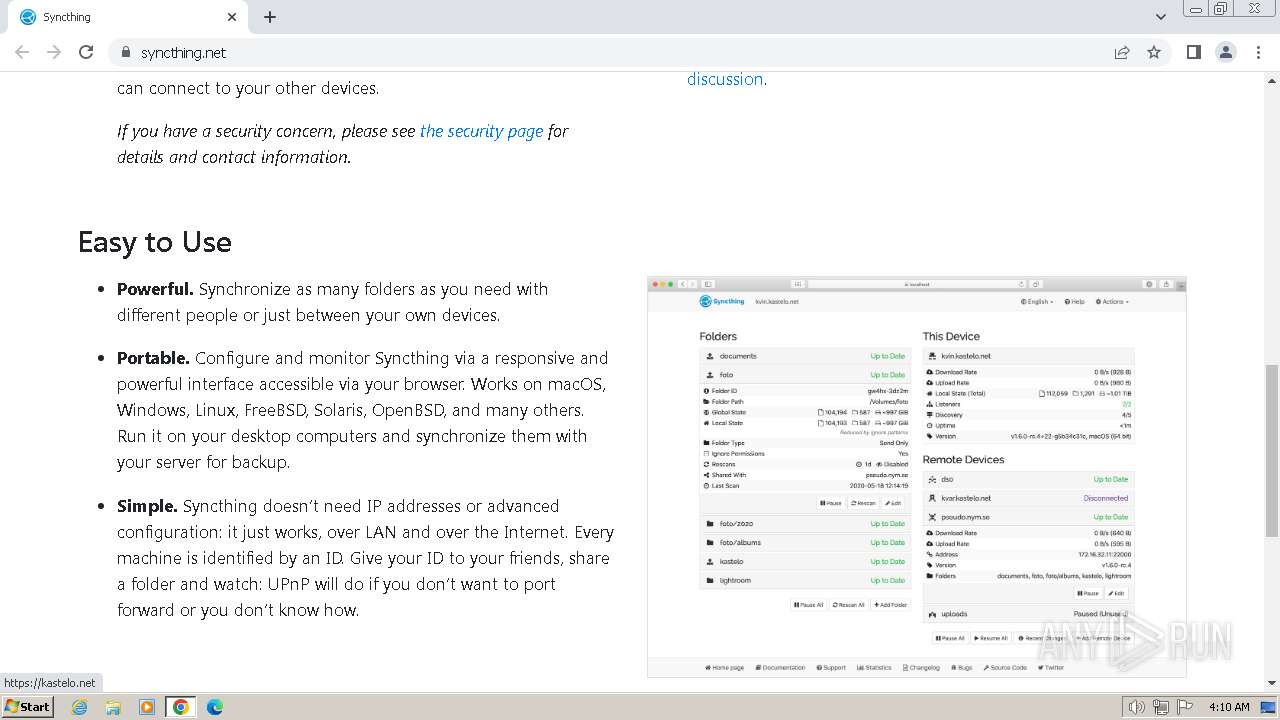Image resolution: width=1280 pixels, height=720 pixels.
Task: Open File Explorer from taskbar
Action: coord(113,707)
